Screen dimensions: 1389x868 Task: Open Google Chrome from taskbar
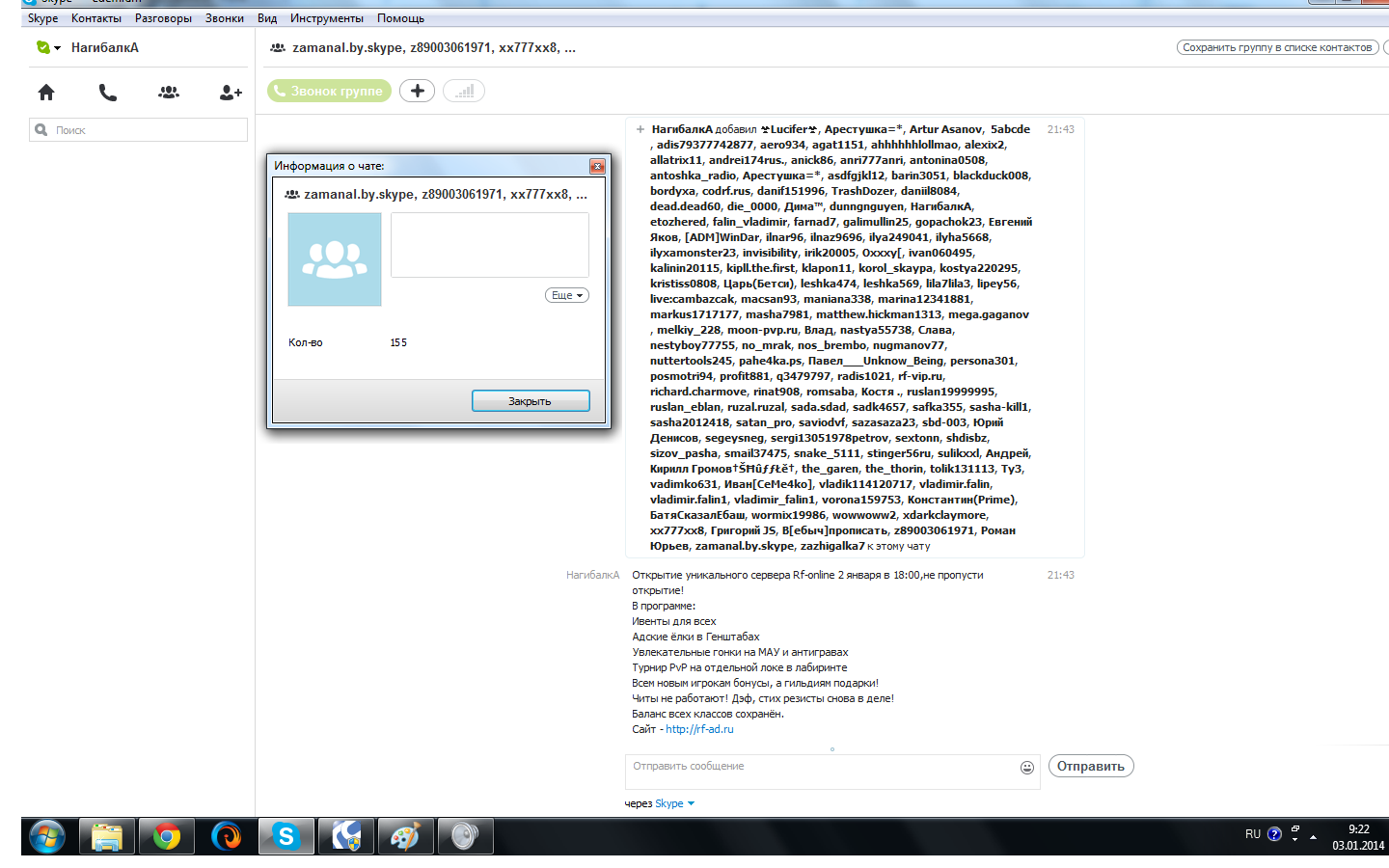click(167, 836)
